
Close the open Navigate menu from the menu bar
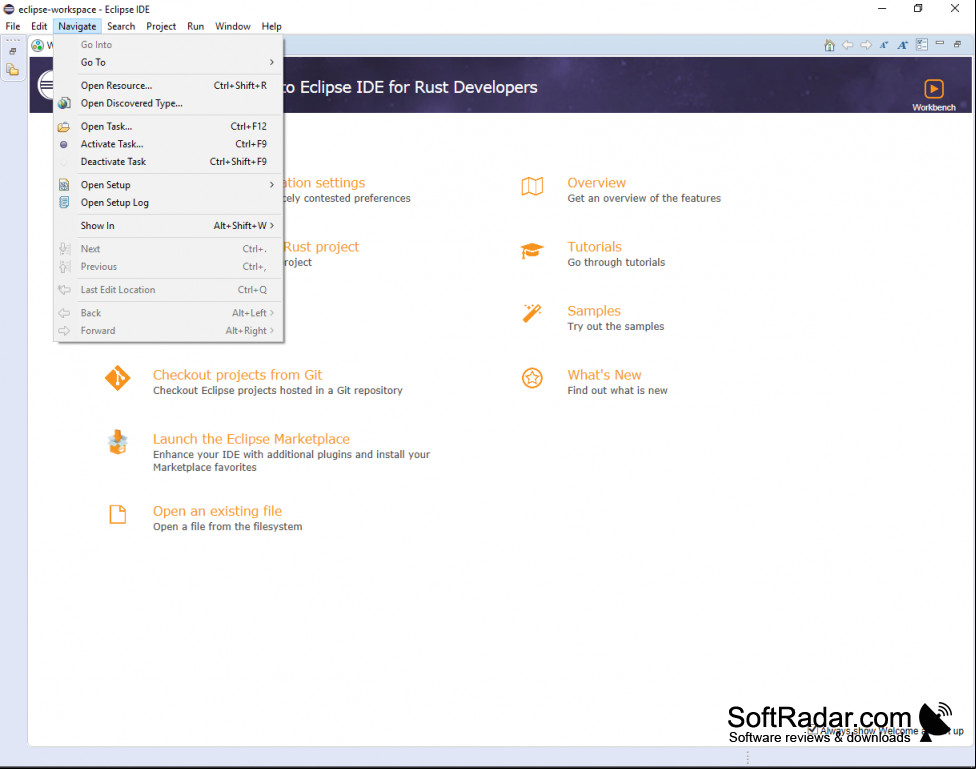(77, 26)
